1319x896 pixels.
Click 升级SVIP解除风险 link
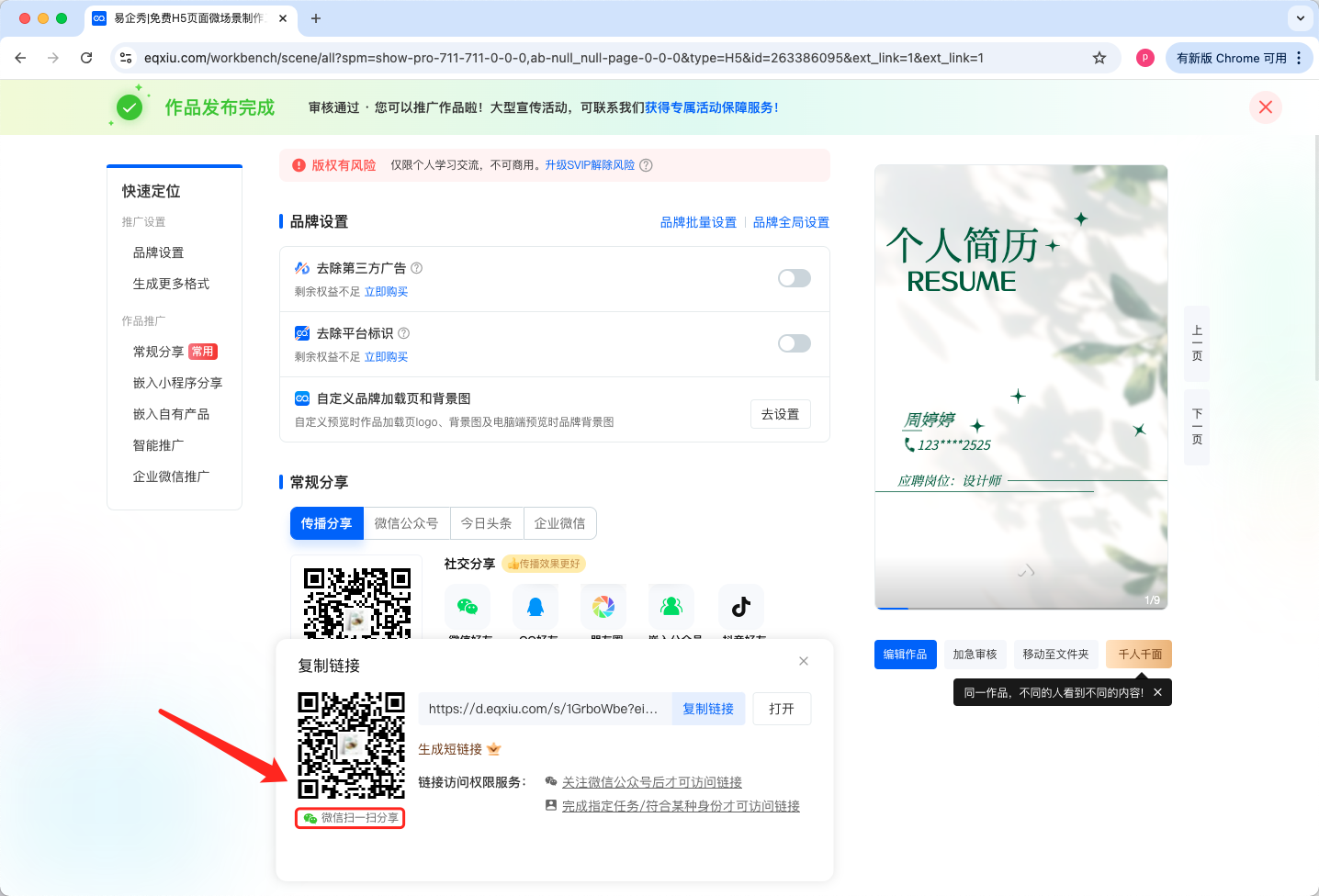click(590, 165)
